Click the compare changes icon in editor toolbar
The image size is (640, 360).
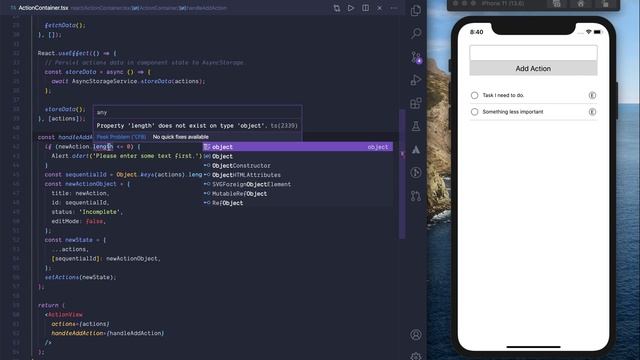pyautogui.click(x=337, y=8)
